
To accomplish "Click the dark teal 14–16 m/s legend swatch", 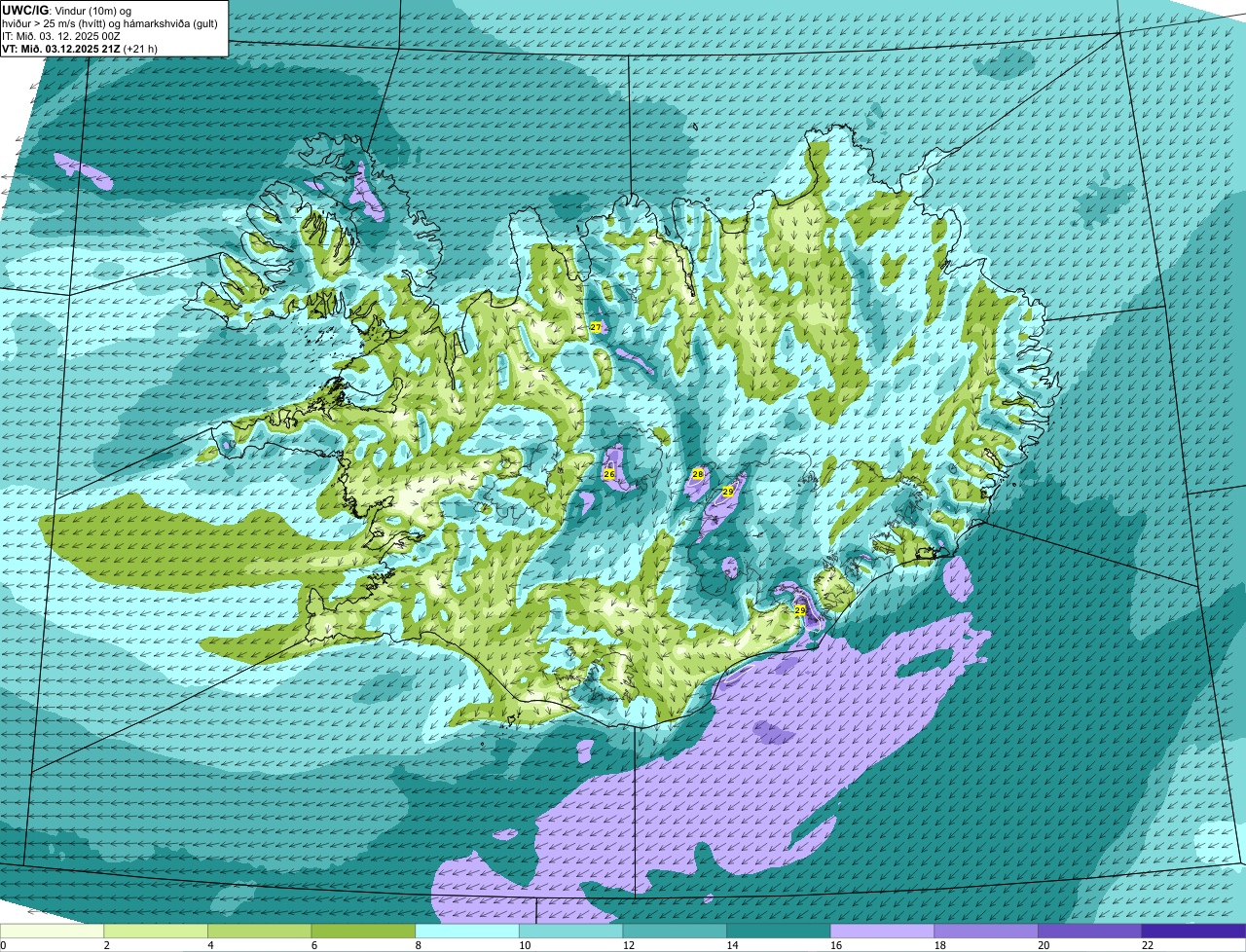I will [779, 932].
